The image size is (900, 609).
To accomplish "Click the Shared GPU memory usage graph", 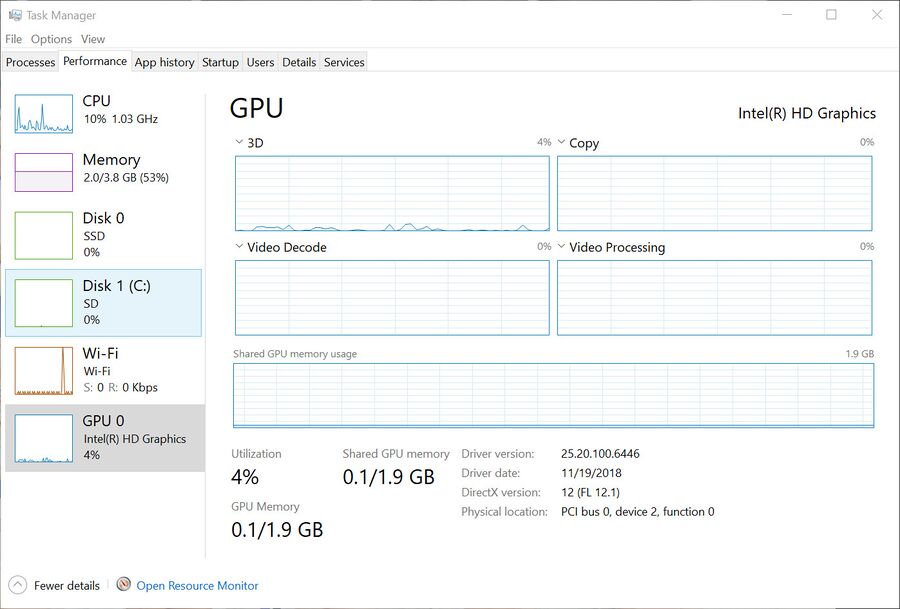I will 553,396.
